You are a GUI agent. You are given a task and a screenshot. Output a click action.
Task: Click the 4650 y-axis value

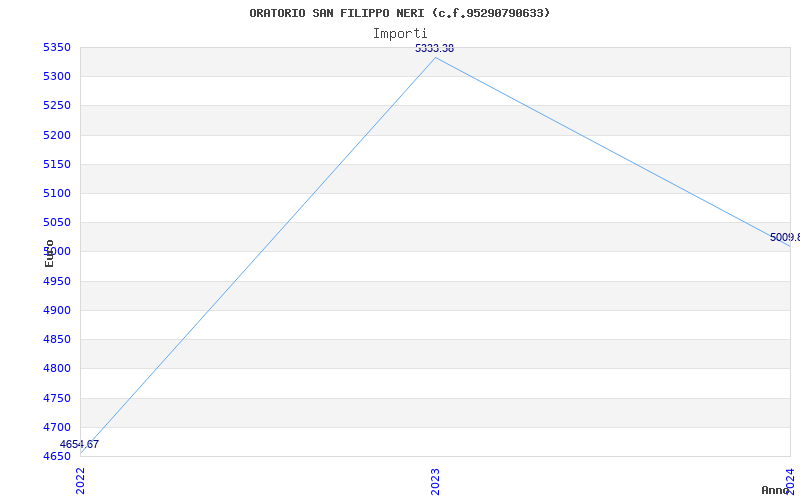pyautogui.click(x=57, y=457)
